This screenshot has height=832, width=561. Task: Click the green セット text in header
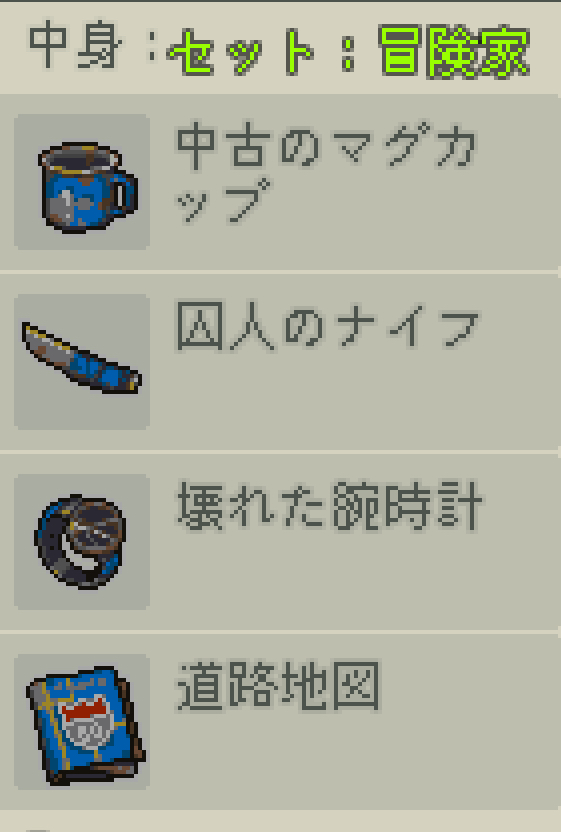pos(240,52)
